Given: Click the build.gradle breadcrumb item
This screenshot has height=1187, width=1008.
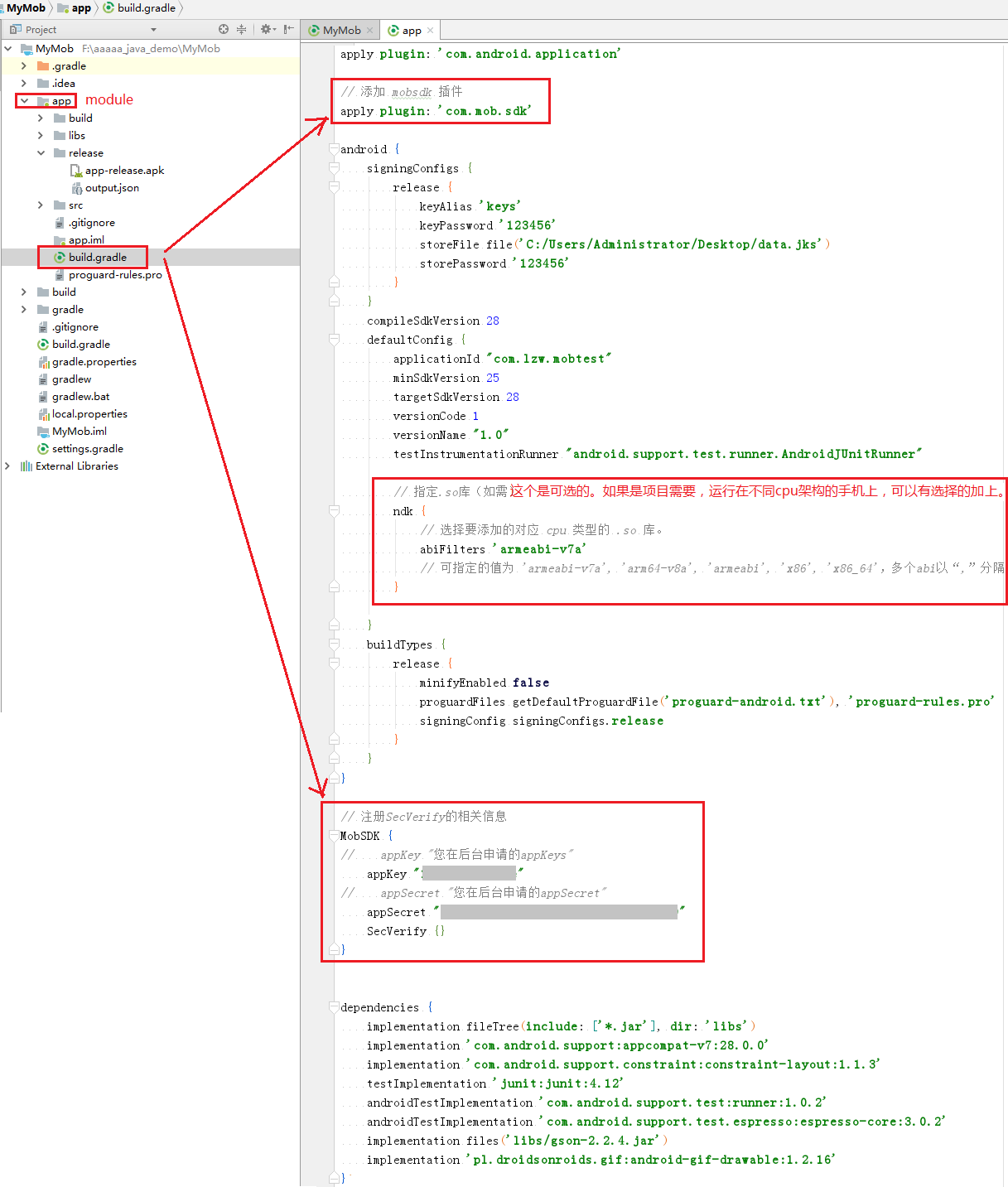Looking at the screenshot, I should tap(139, 7).
